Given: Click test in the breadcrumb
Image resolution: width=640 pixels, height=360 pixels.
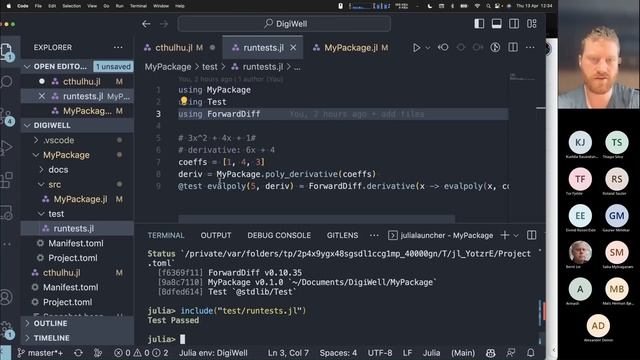Looking at the screenshot, I should pyautogui.click(x=210, y=67).
